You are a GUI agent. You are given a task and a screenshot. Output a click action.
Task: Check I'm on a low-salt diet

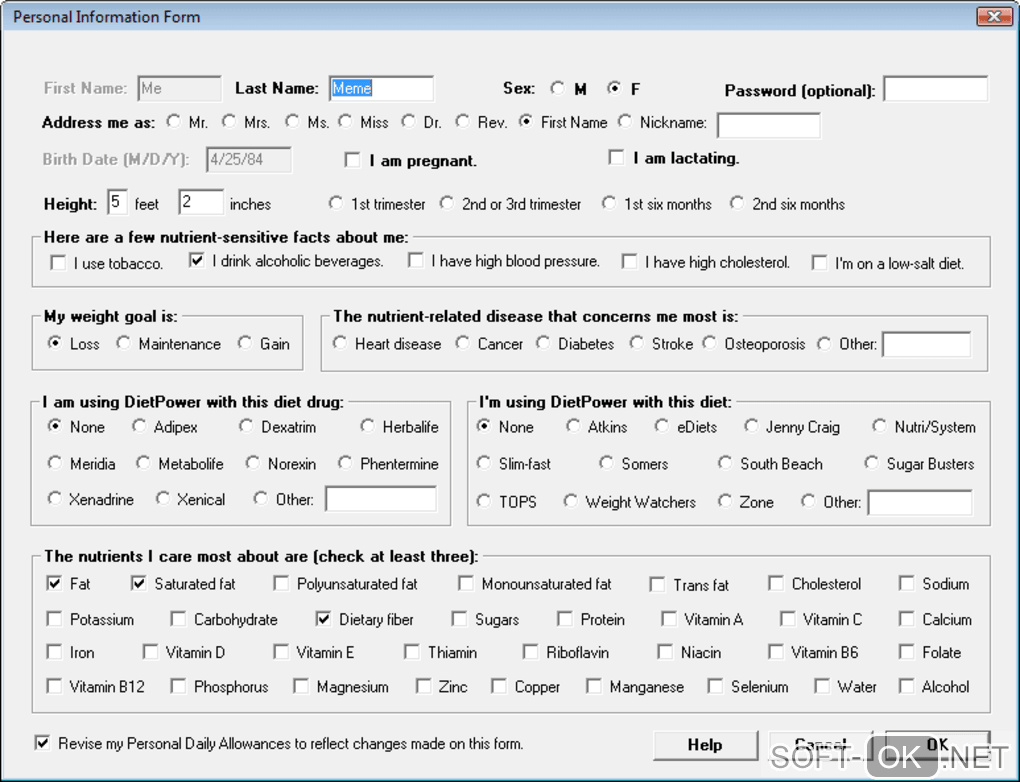[820, 263]
